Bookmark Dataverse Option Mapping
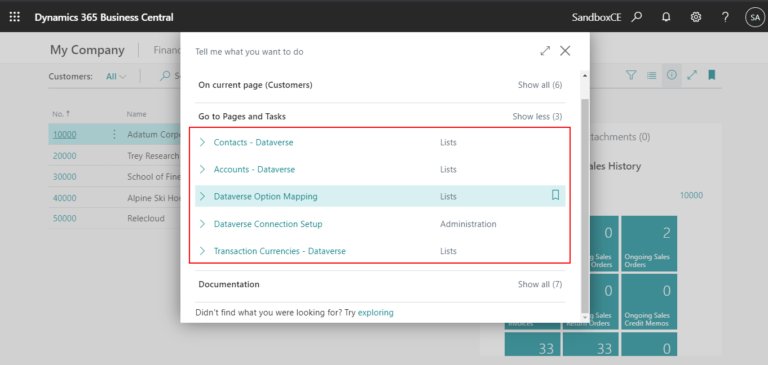Viewport: 768px width, 365px height. (x=555, y=195)
